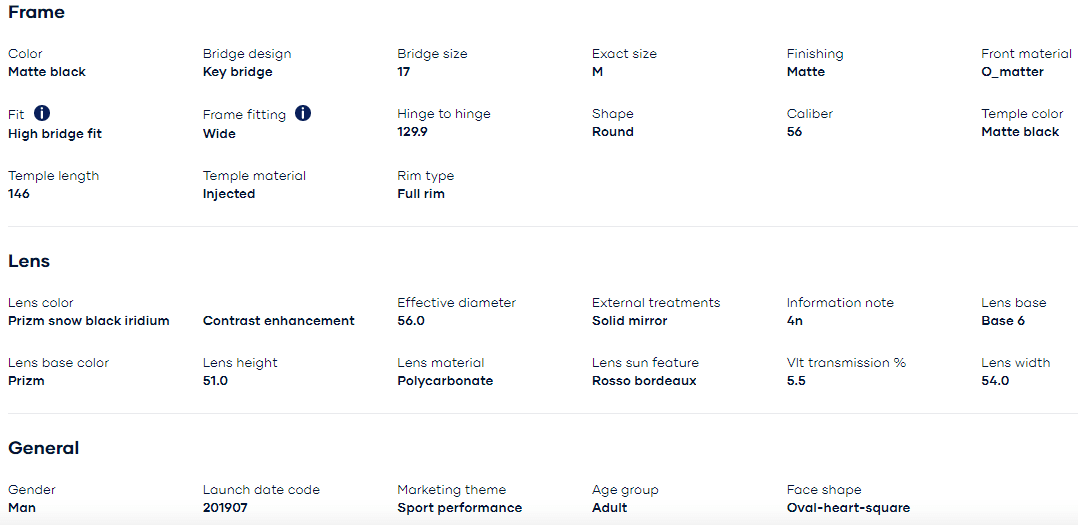Image resolution: width=1078 pixels, height=525 pixels.
Task: Click the Vlt transmission 5.5 value
Action: click(x=796, y=381)
